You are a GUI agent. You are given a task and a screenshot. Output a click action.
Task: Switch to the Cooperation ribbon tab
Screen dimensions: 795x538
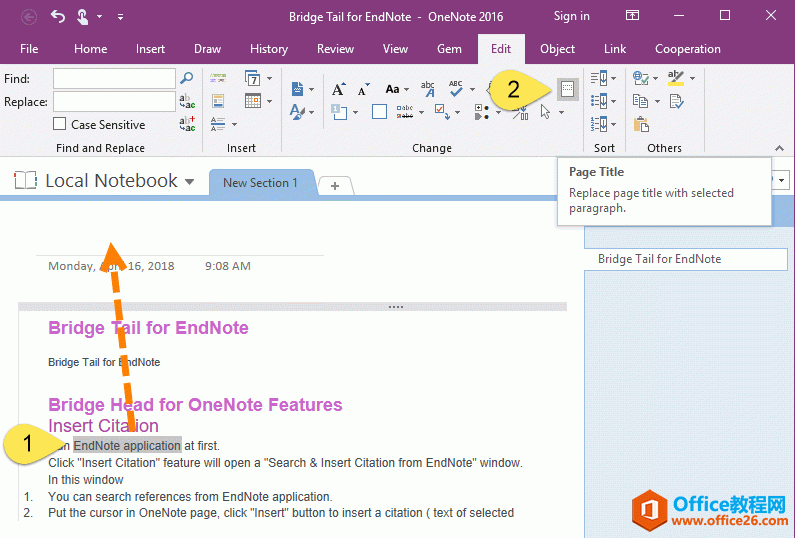[687, 49]
